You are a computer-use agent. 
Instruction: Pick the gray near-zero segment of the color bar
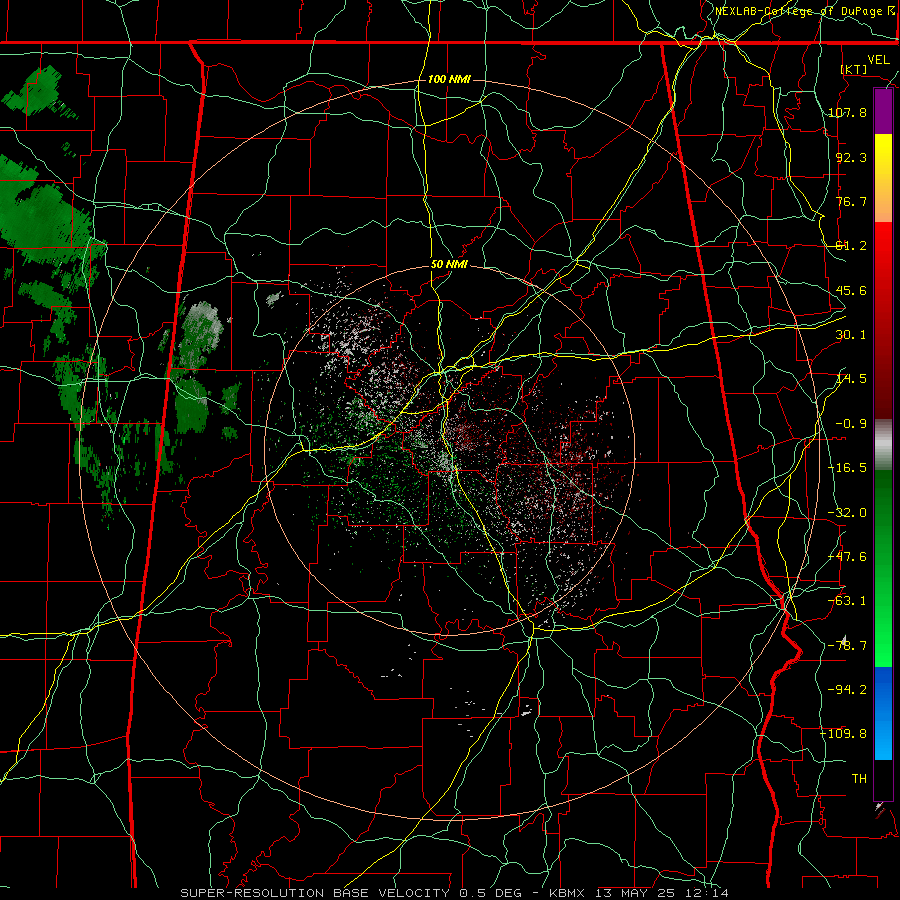[x=883, y=445]
